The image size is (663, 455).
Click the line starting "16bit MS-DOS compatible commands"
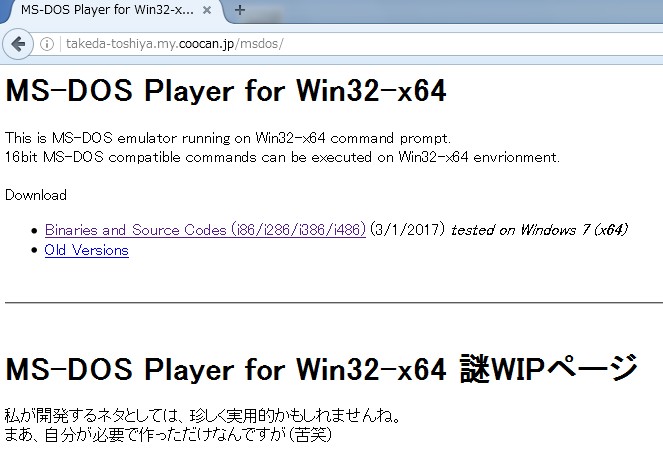coord(282,157)
